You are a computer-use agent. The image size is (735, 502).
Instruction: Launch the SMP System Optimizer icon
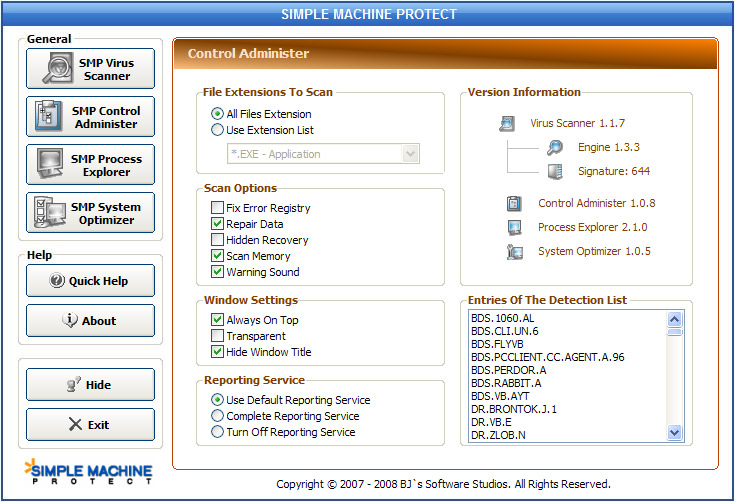click(x=50, y=212)
